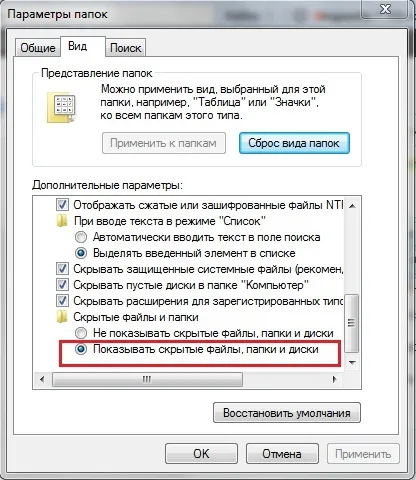Click the При вводе текста в режиме Список label
The height and width of the screenshot is (480, 416).
170,221
